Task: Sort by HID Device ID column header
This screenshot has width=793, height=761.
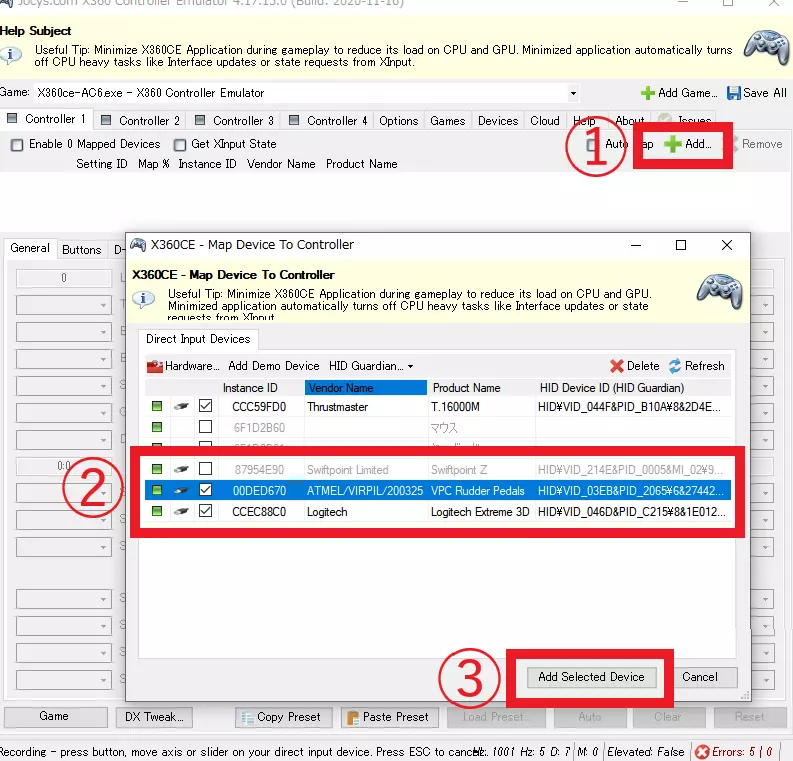Action: 612,388
